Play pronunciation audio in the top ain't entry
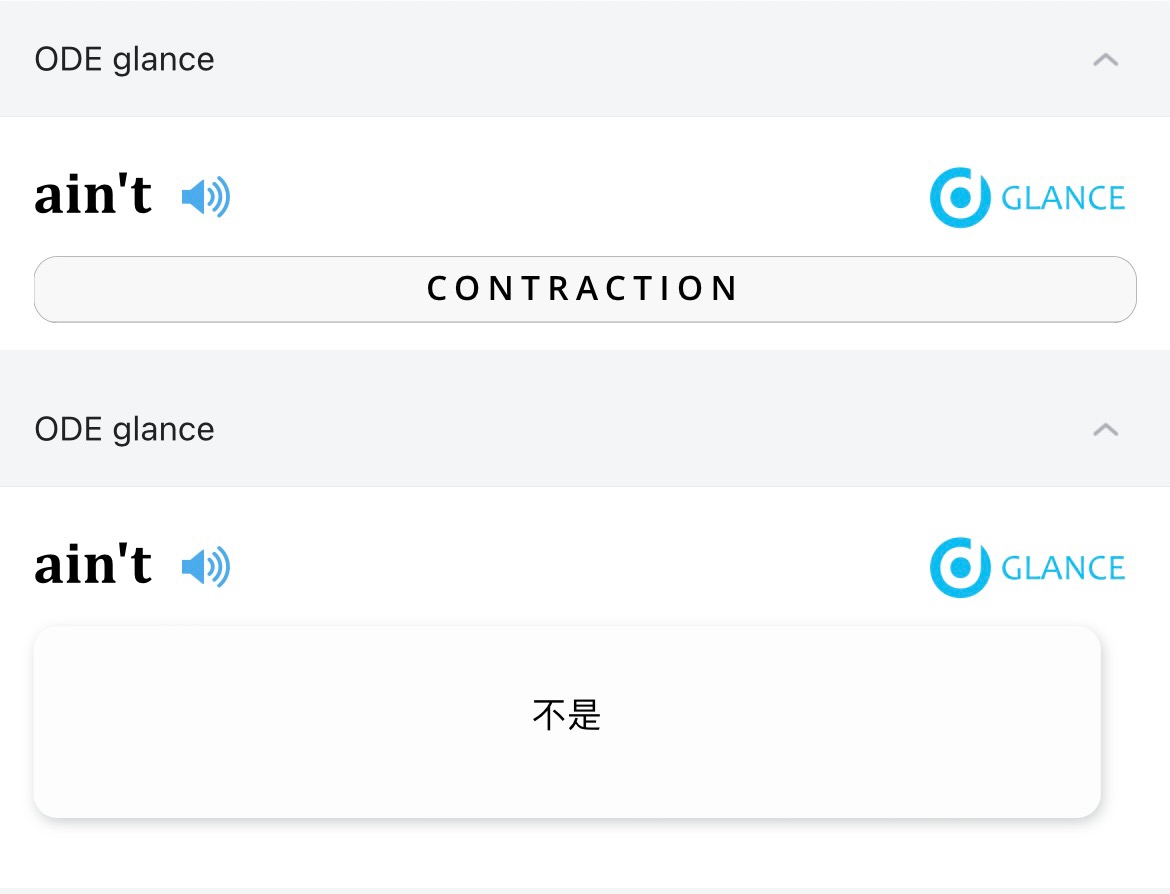 pyautogui.click(x=205, y=197)
